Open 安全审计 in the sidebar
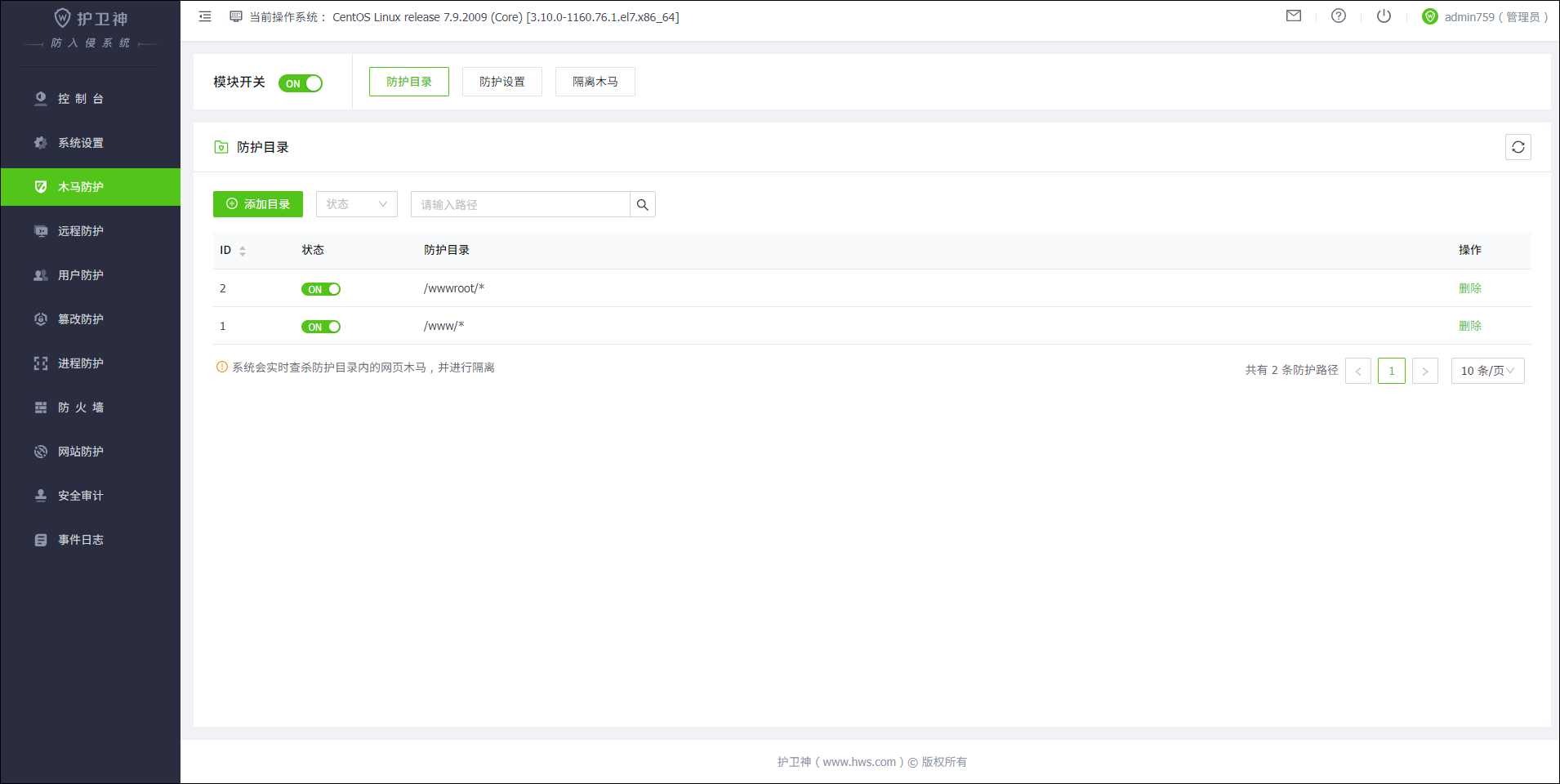This screenshot has height=784, width=1560. (90, 496)
